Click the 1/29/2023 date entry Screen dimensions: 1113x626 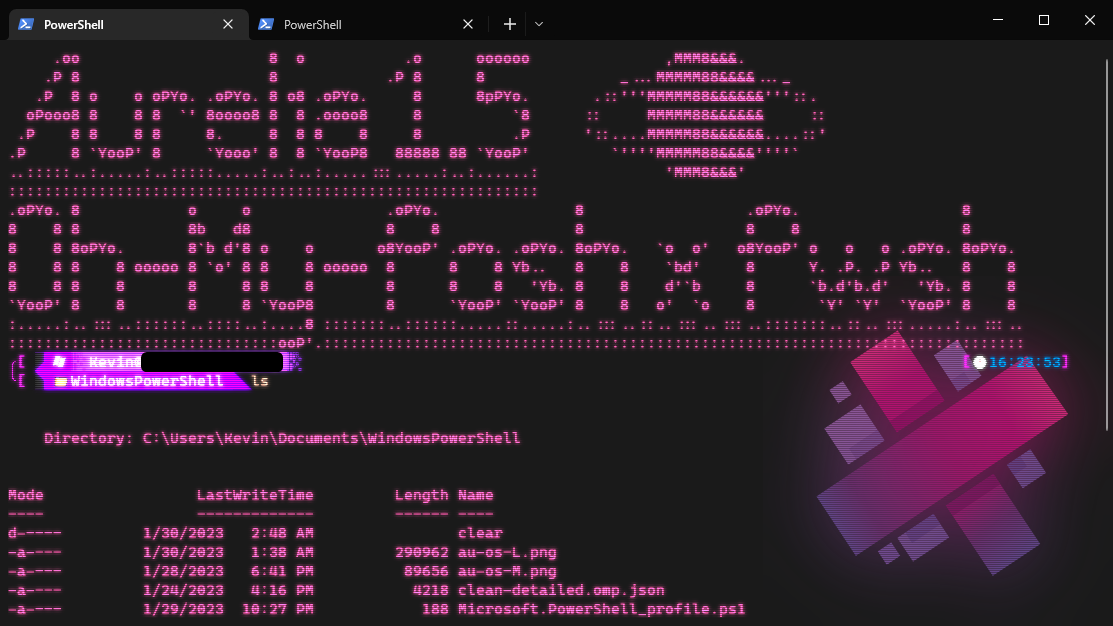tap(183, 609)
